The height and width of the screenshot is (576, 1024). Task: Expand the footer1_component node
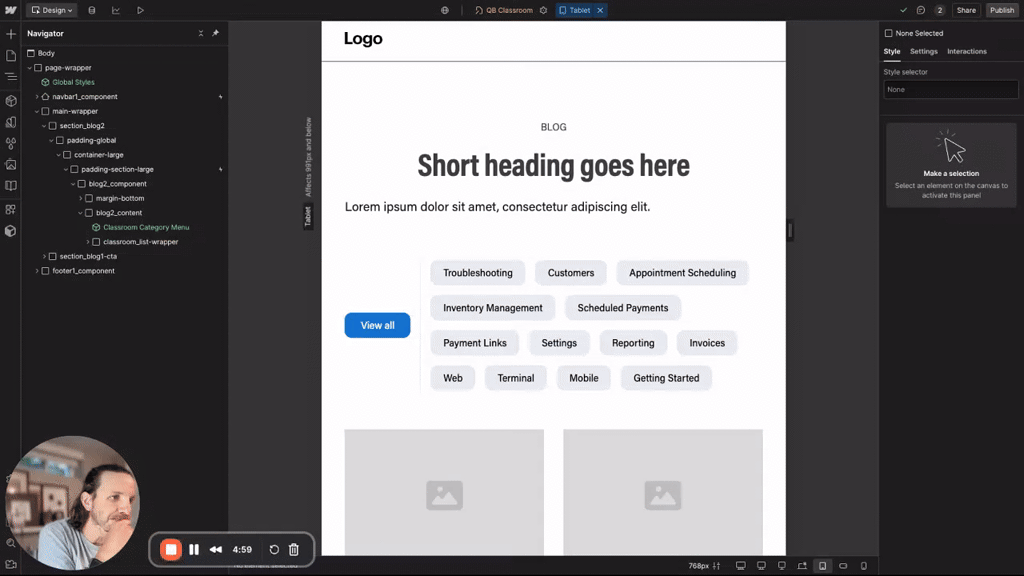[x=37, y=271]
